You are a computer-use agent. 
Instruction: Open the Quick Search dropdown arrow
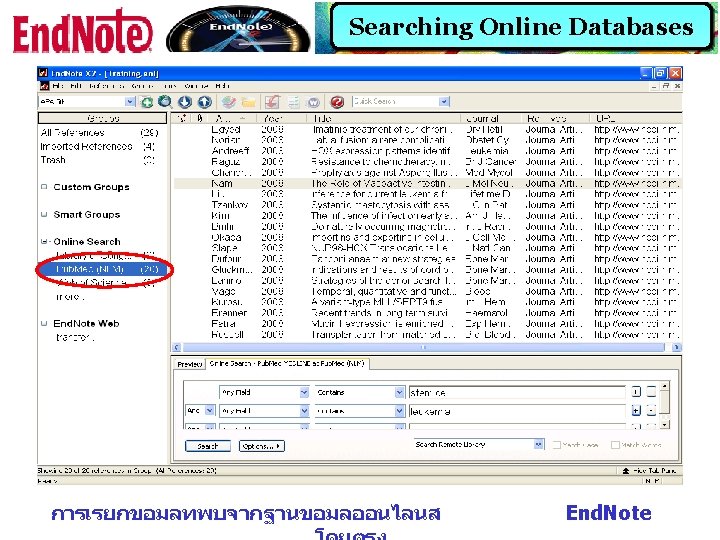444,101
